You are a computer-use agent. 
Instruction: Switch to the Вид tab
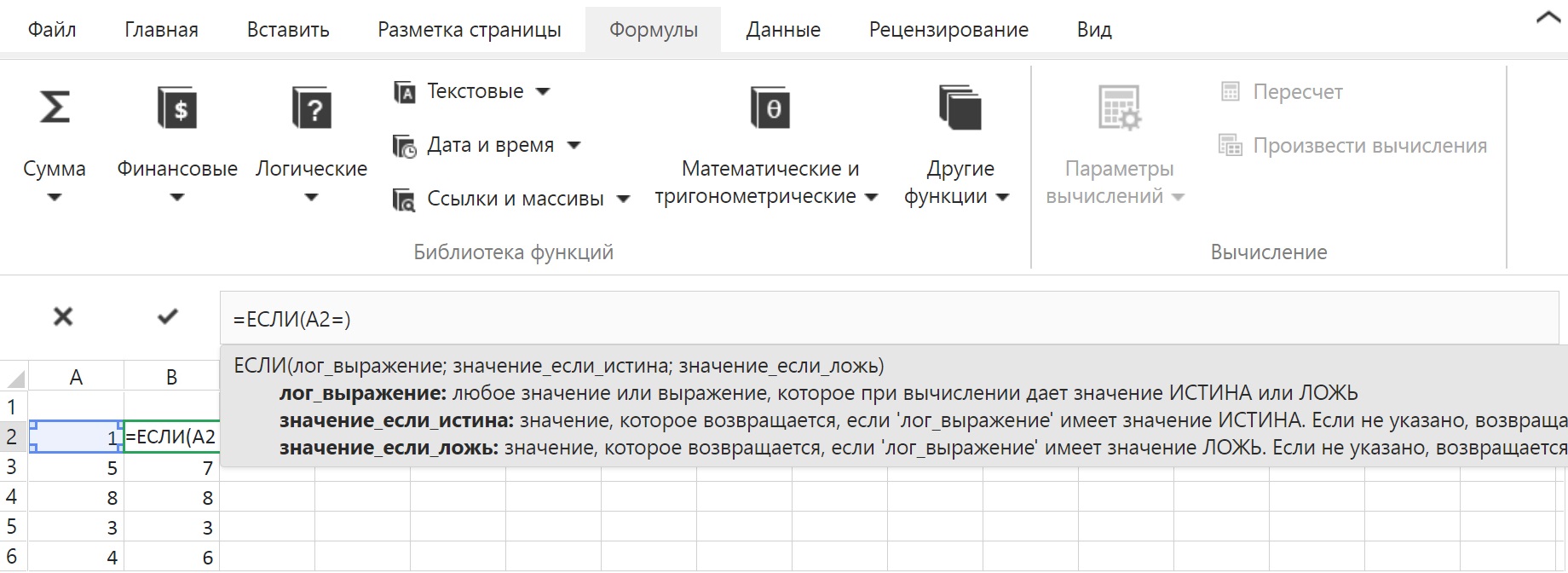1094,30
